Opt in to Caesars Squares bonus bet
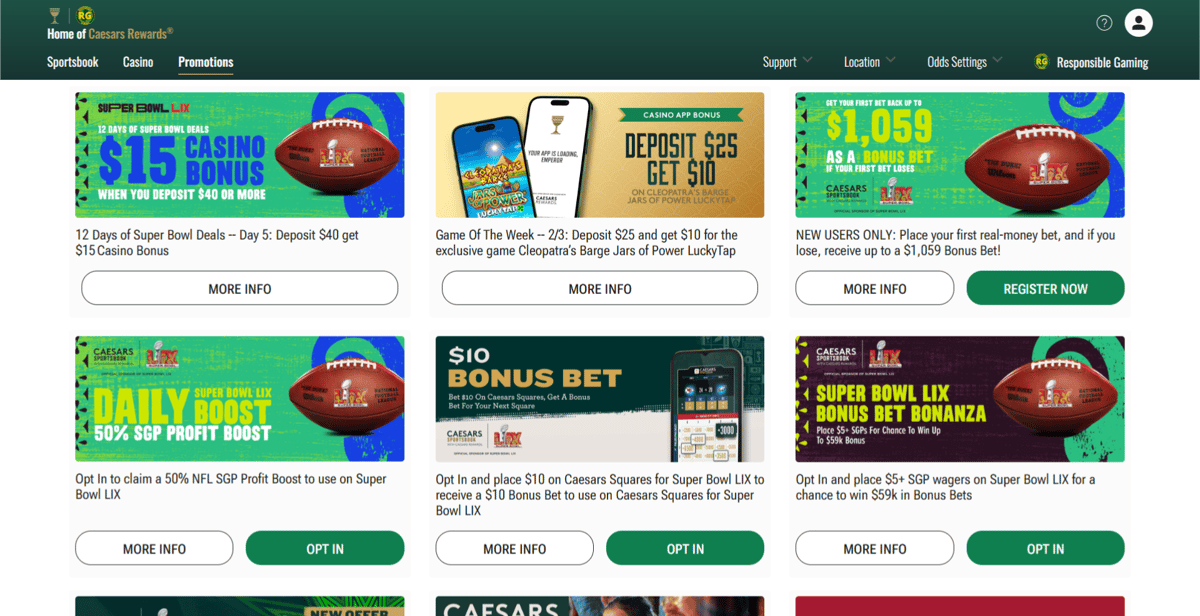The height and width of the screenshot is (616, 1200). [685, 549]
